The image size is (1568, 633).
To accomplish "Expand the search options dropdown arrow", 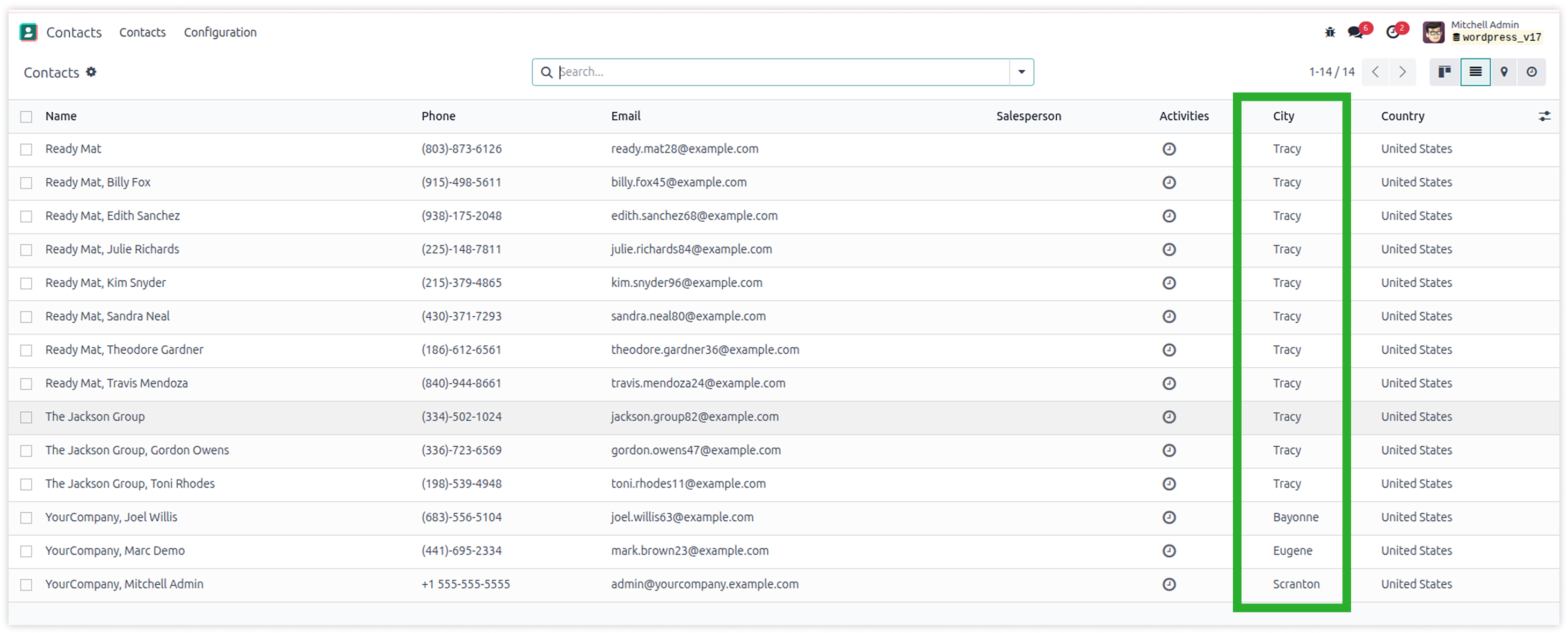I will pyautogui.click(x=1021, y=72).
